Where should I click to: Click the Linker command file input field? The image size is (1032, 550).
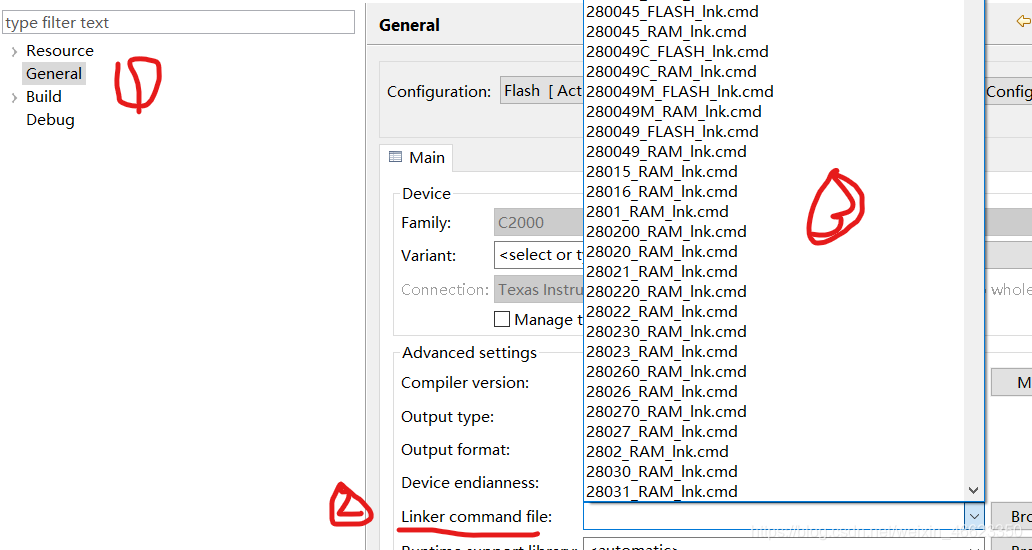(774, 516)
